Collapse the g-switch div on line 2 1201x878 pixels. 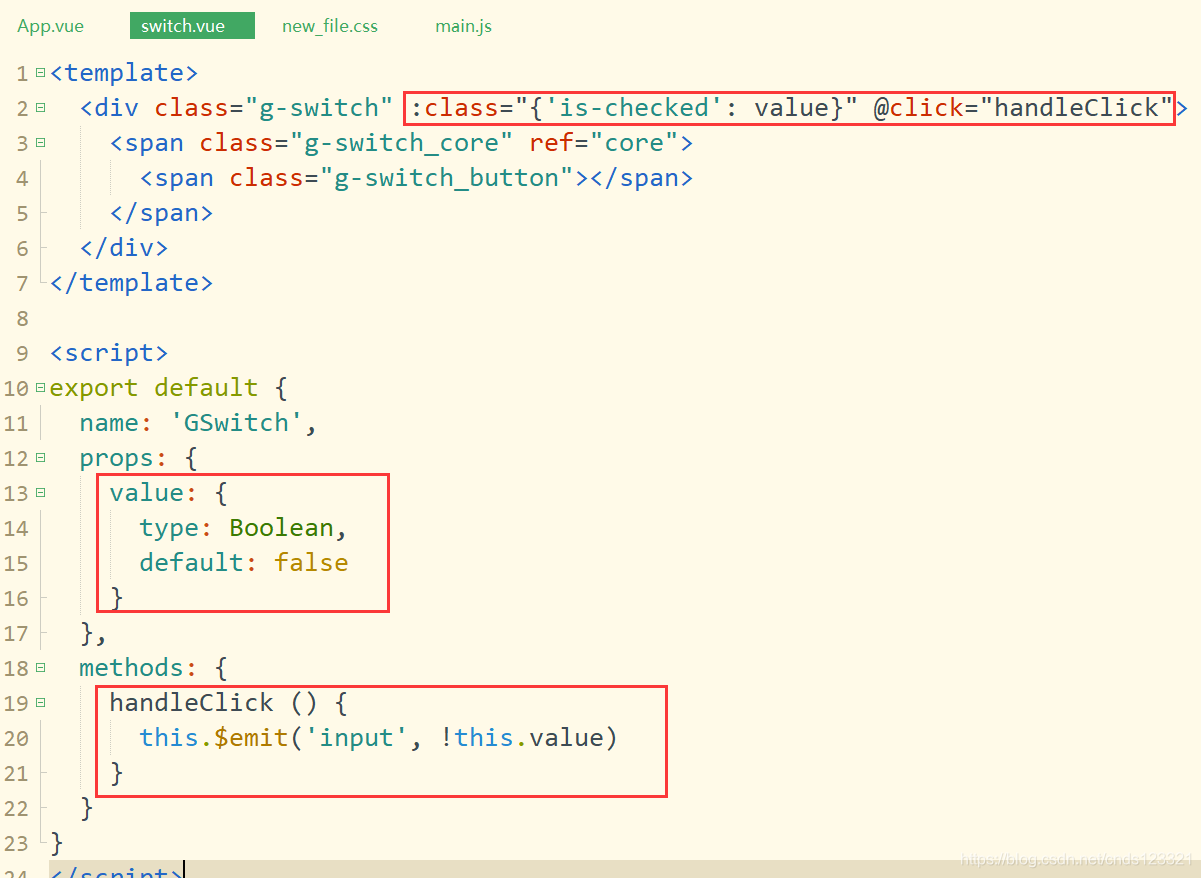click(40, 108)
